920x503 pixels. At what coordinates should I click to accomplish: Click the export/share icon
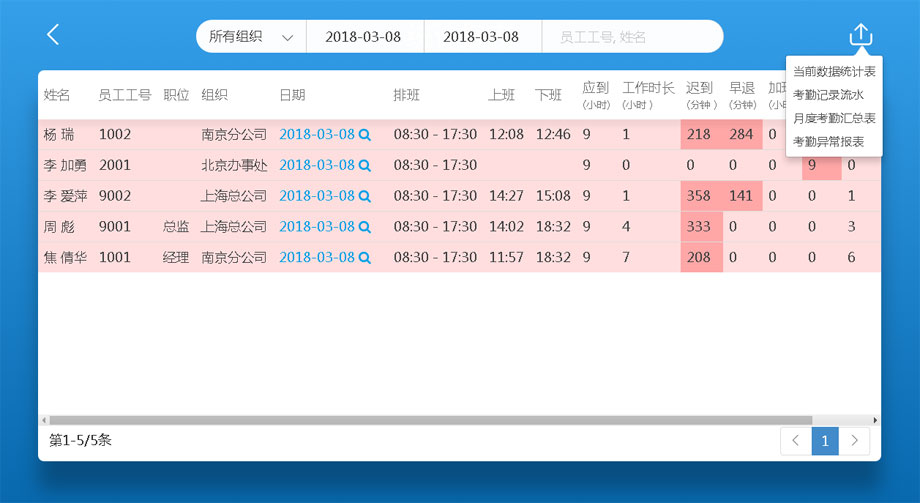(x=860, y=35)
